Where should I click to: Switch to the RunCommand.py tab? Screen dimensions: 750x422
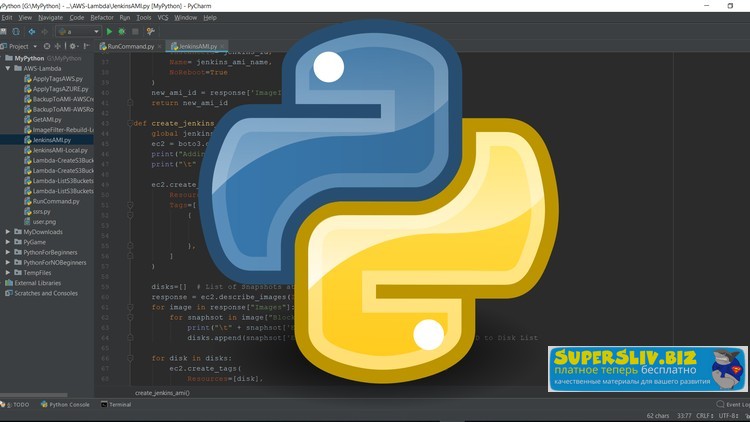tap(130, 46)
